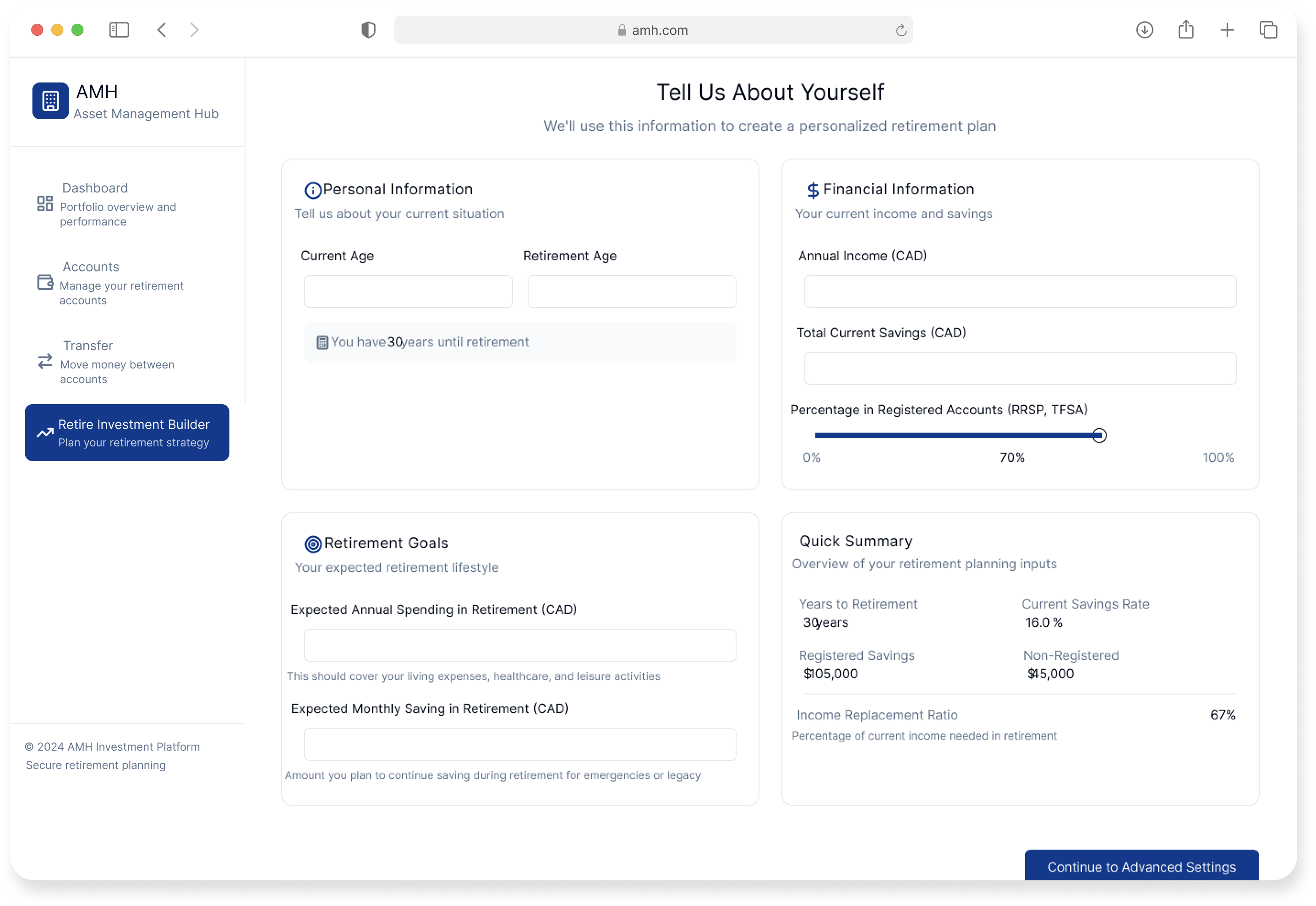Screen dimensions: 1316x906
Task: Click the amh.com address bar
Action: tap(652, 31)
